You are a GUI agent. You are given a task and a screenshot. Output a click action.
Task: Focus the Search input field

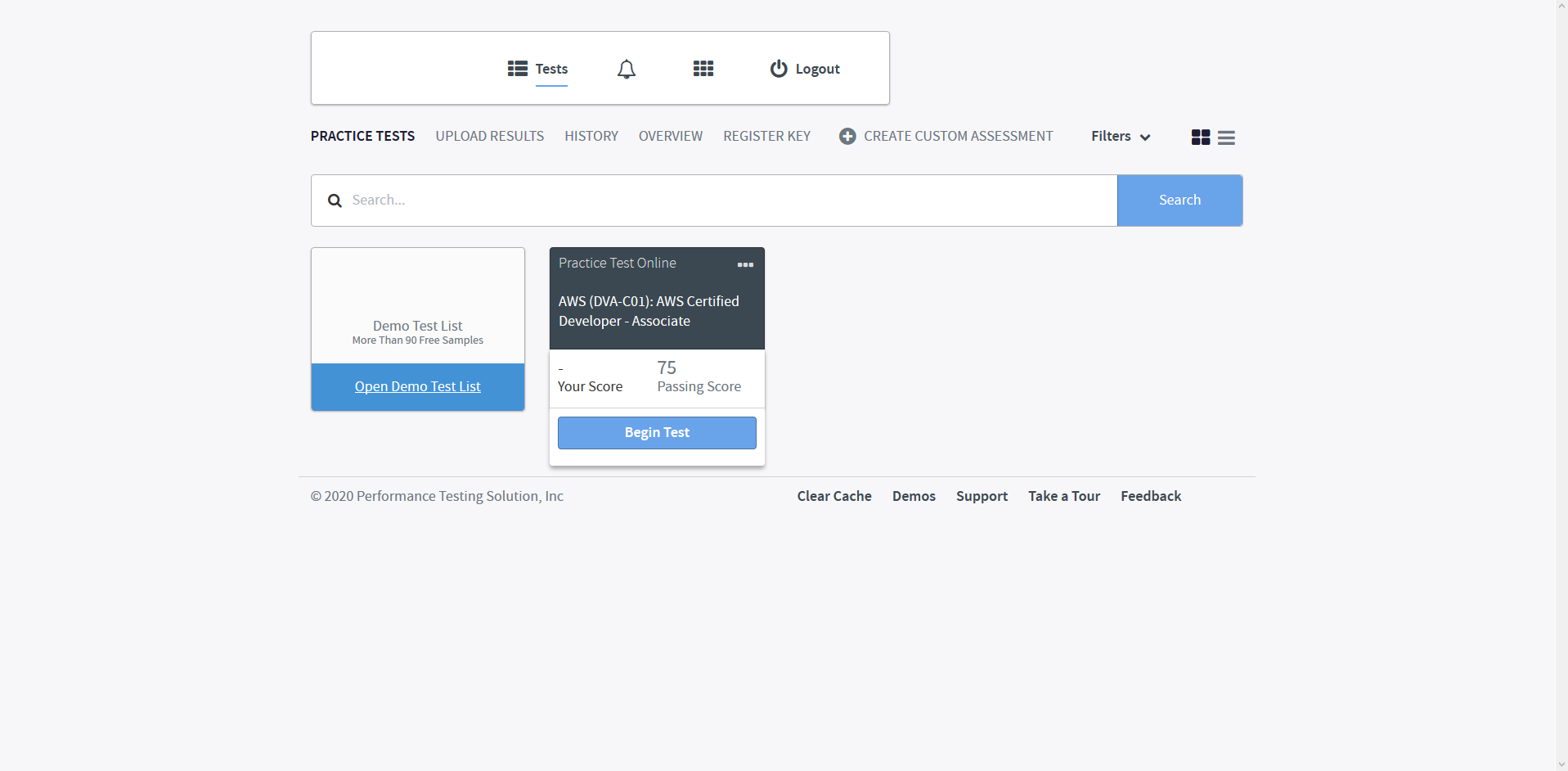coord(714,201)
